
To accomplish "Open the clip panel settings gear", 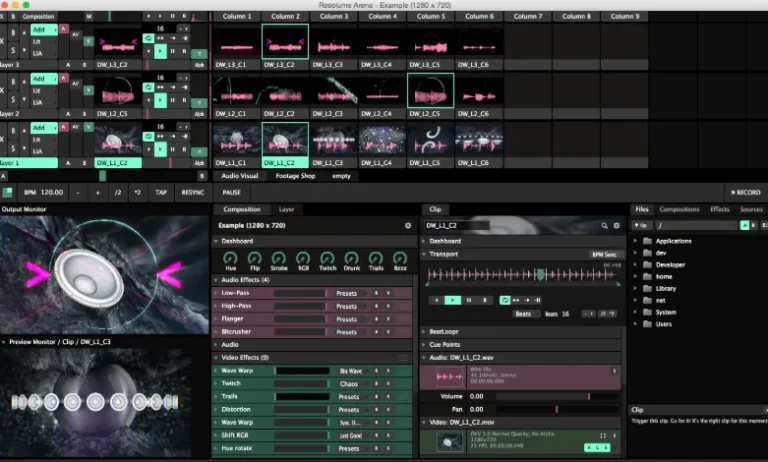I will click(x=617, y=226).
